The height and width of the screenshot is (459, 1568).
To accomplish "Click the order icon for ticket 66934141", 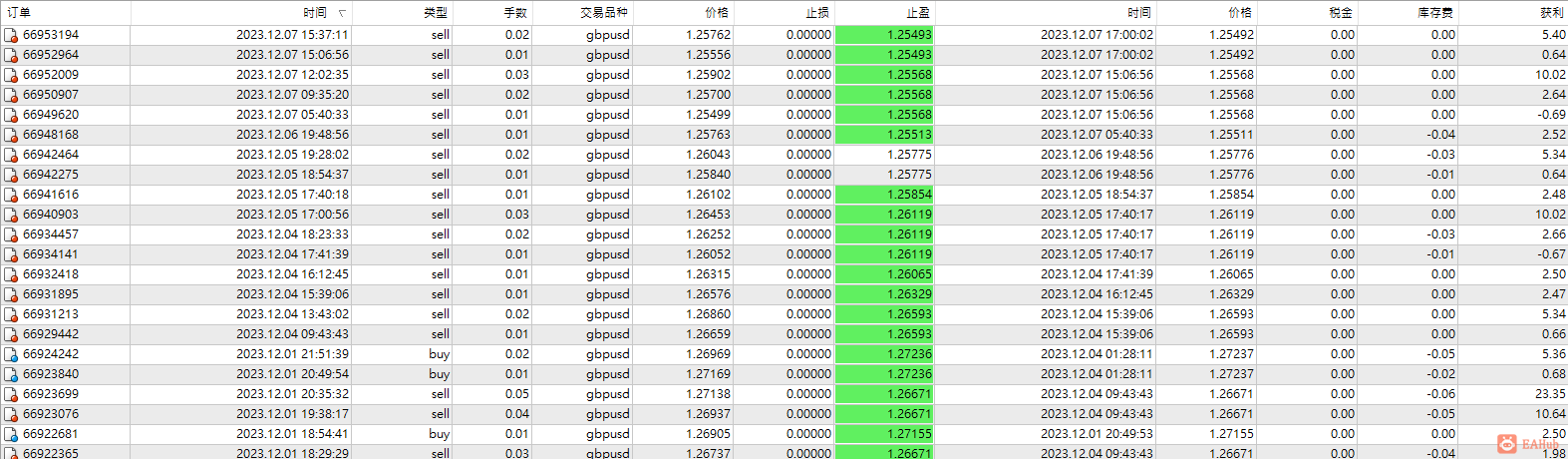I will point(11,254).
